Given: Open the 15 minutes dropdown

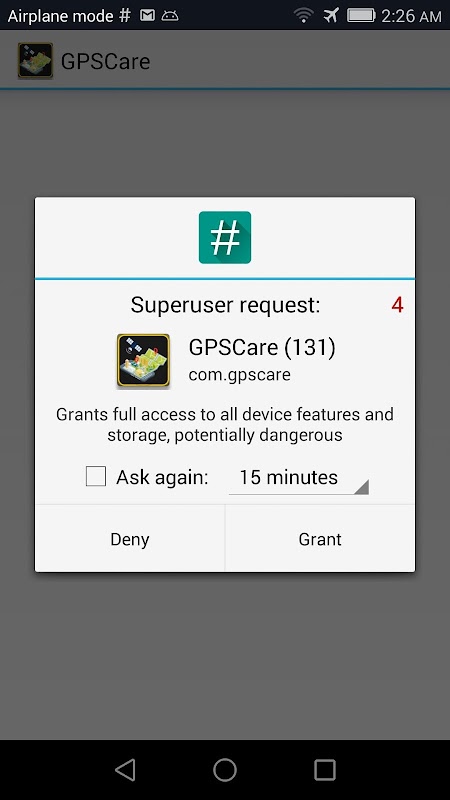Looking at the screenshot, I should tap(298, 478).
